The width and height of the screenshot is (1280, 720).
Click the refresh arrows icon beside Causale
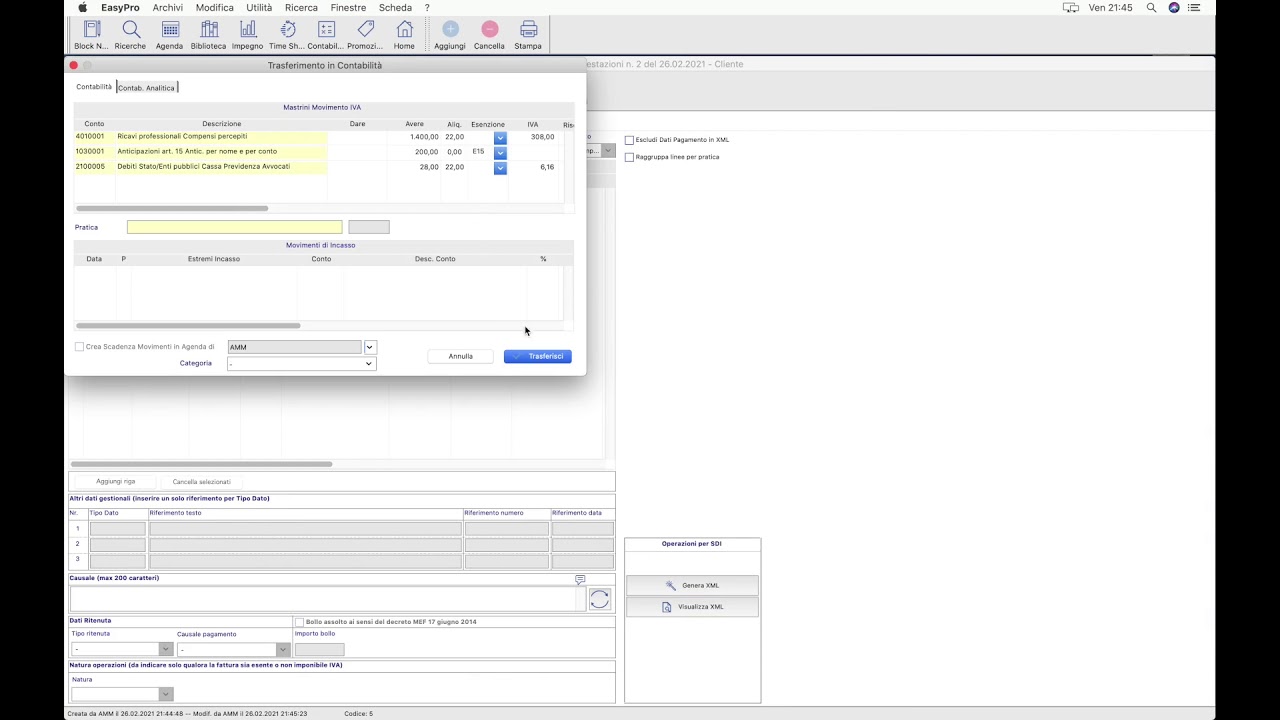[x=599, y=599]
